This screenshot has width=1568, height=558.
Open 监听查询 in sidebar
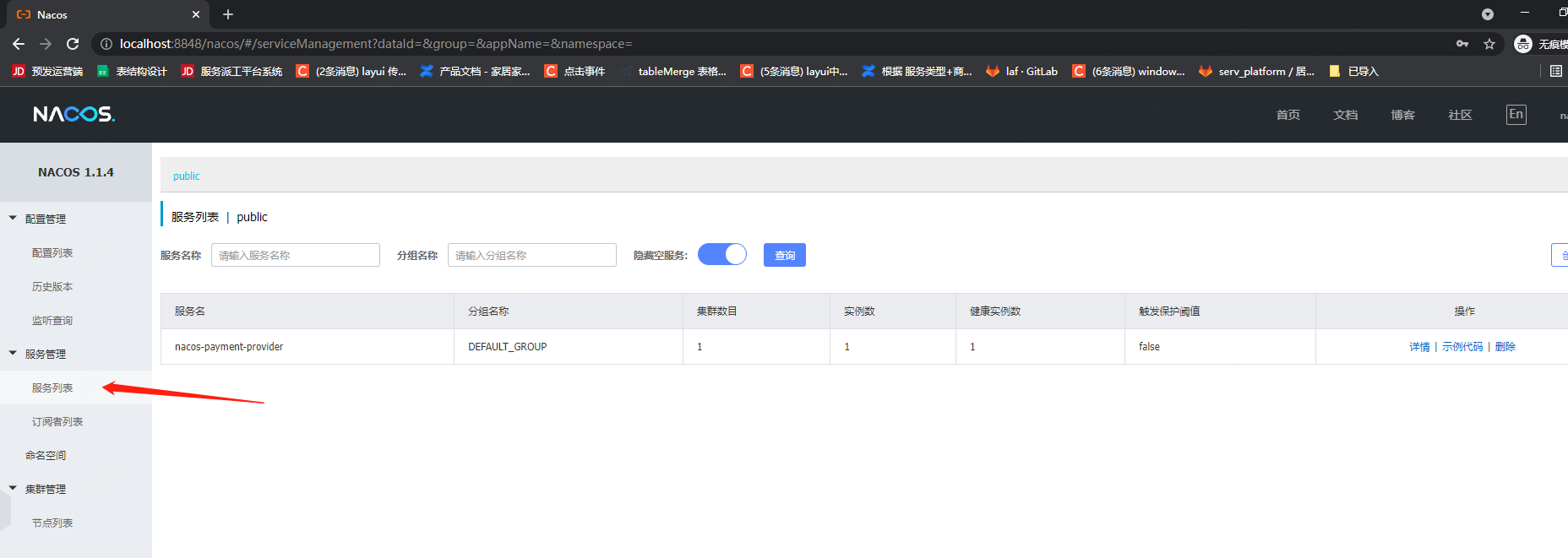(52, 320)
